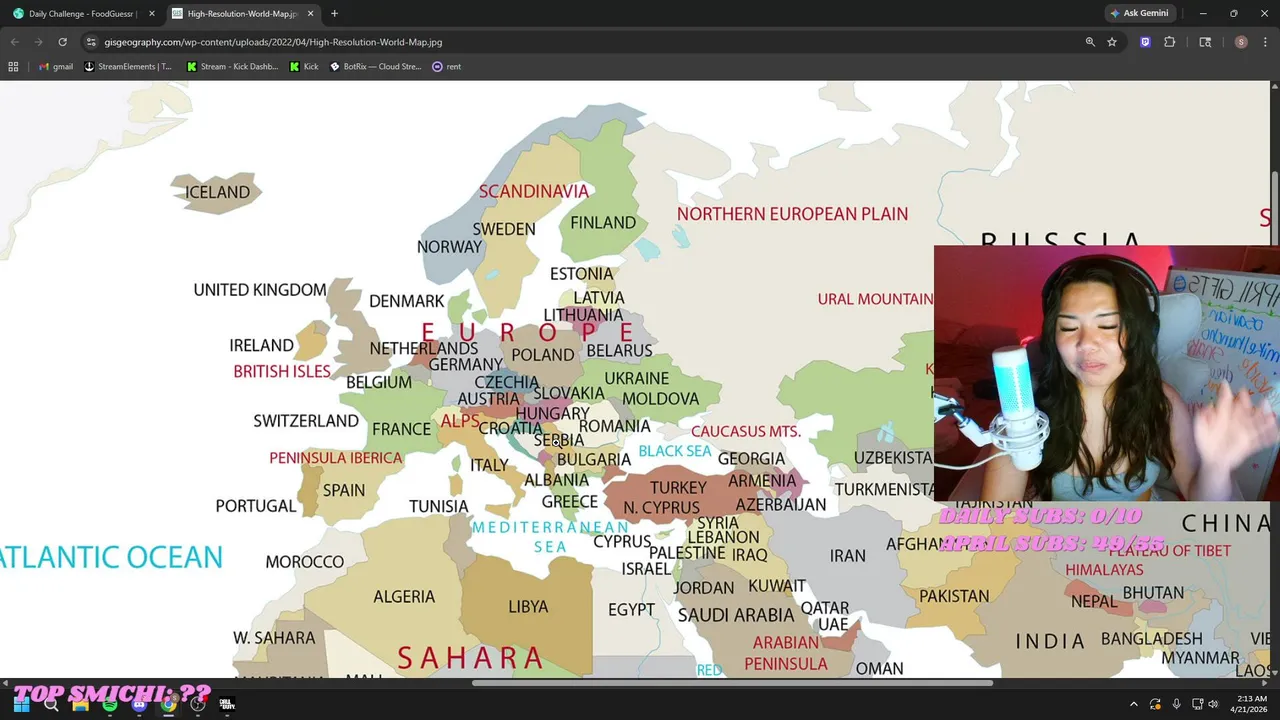The width and height of the screenshot is (1280, 720).
Task: Open the purple P extension icon
Action: click(1145, 42)
